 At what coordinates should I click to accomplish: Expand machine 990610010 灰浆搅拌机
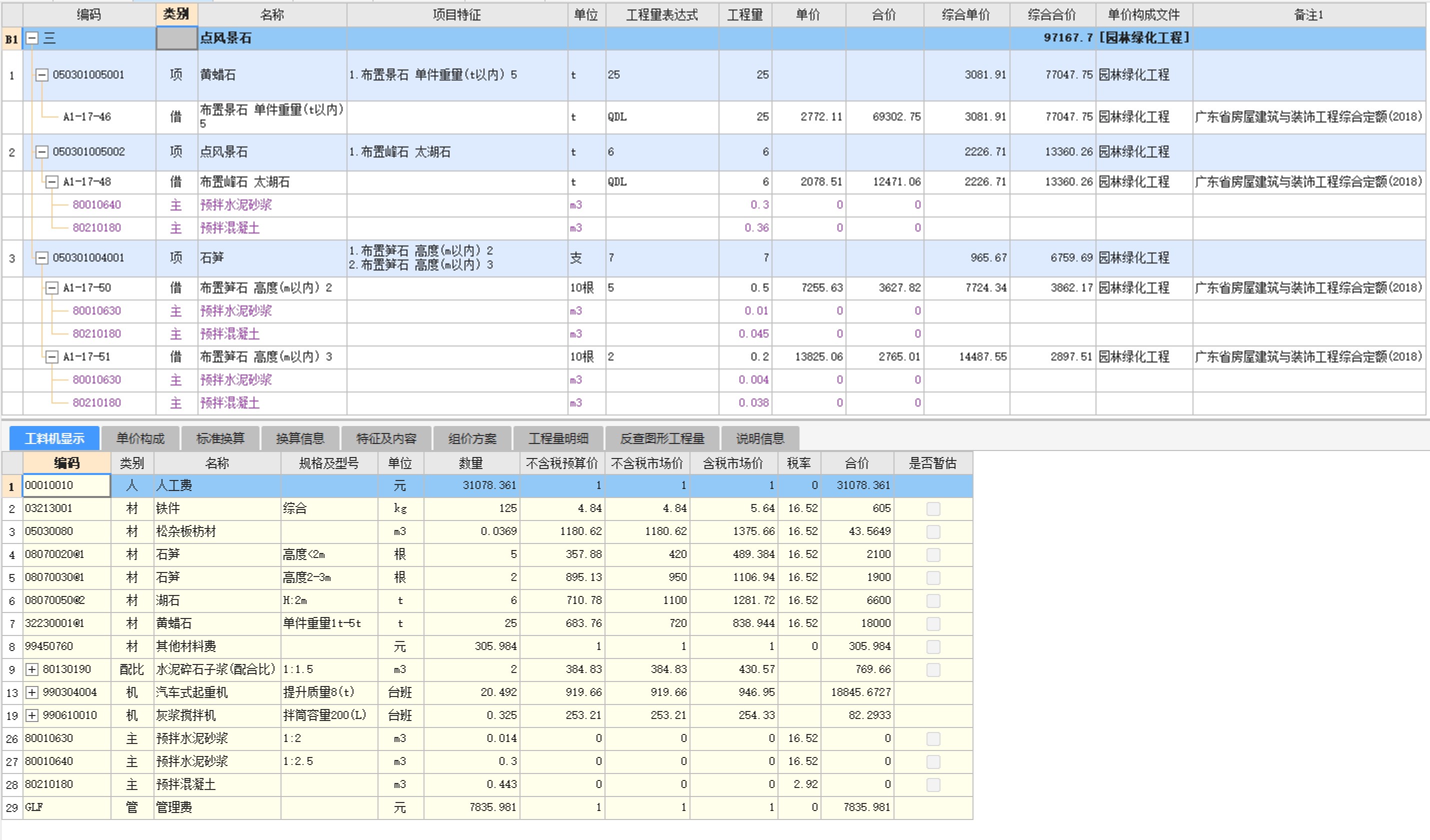coord(32,715)
